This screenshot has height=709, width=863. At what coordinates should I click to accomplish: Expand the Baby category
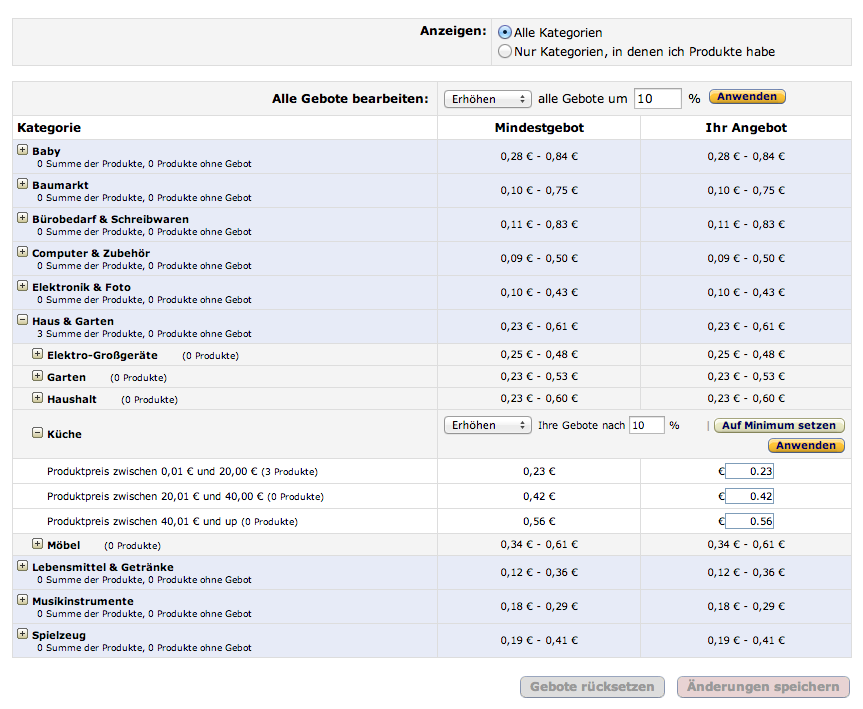tap(23, 150)
